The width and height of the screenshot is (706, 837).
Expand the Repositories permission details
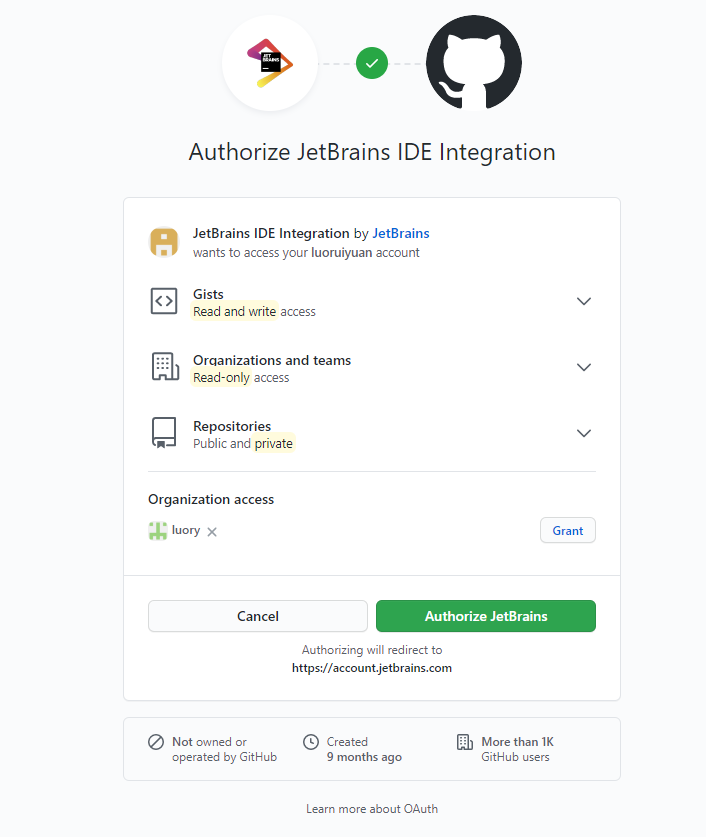pos(584,433)
